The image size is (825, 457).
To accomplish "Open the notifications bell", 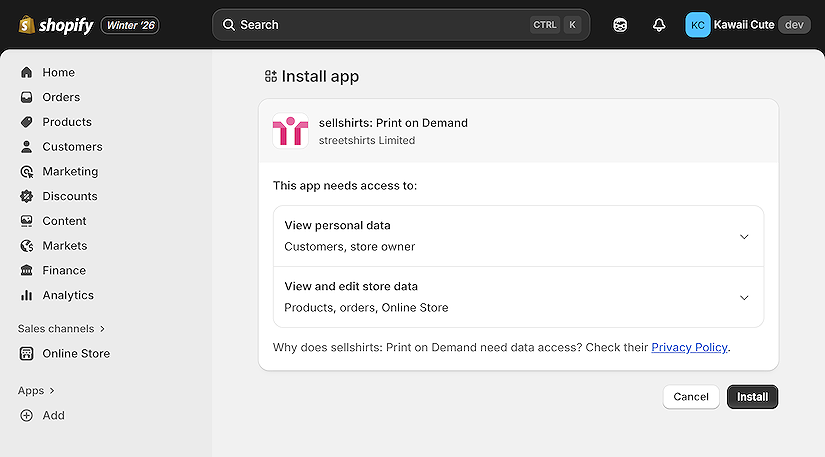I will 658,25.
